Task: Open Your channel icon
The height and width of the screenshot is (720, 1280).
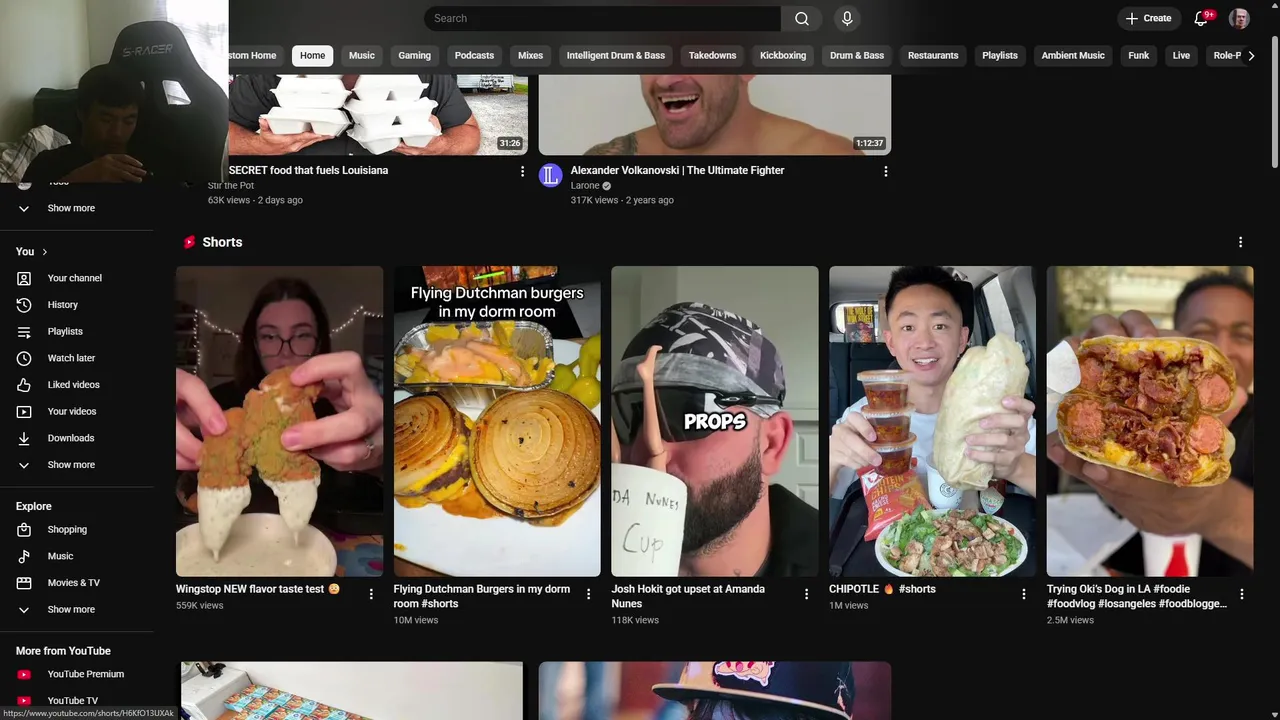Action: [24, 278]
